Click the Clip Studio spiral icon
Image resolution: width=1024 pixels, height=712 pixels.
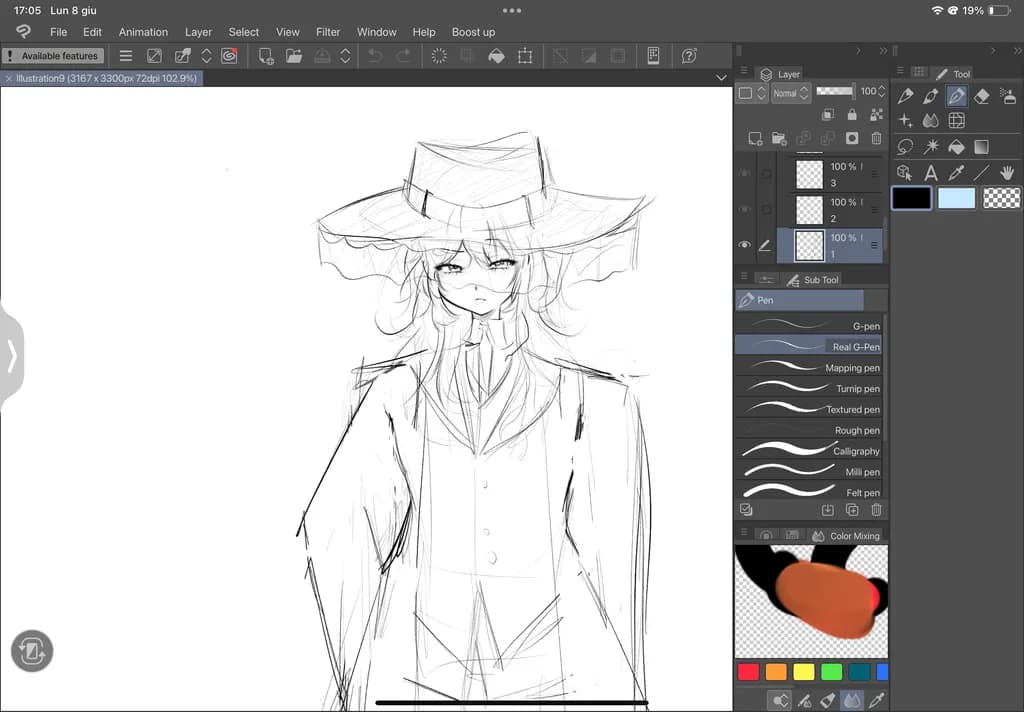click(229, 56)
